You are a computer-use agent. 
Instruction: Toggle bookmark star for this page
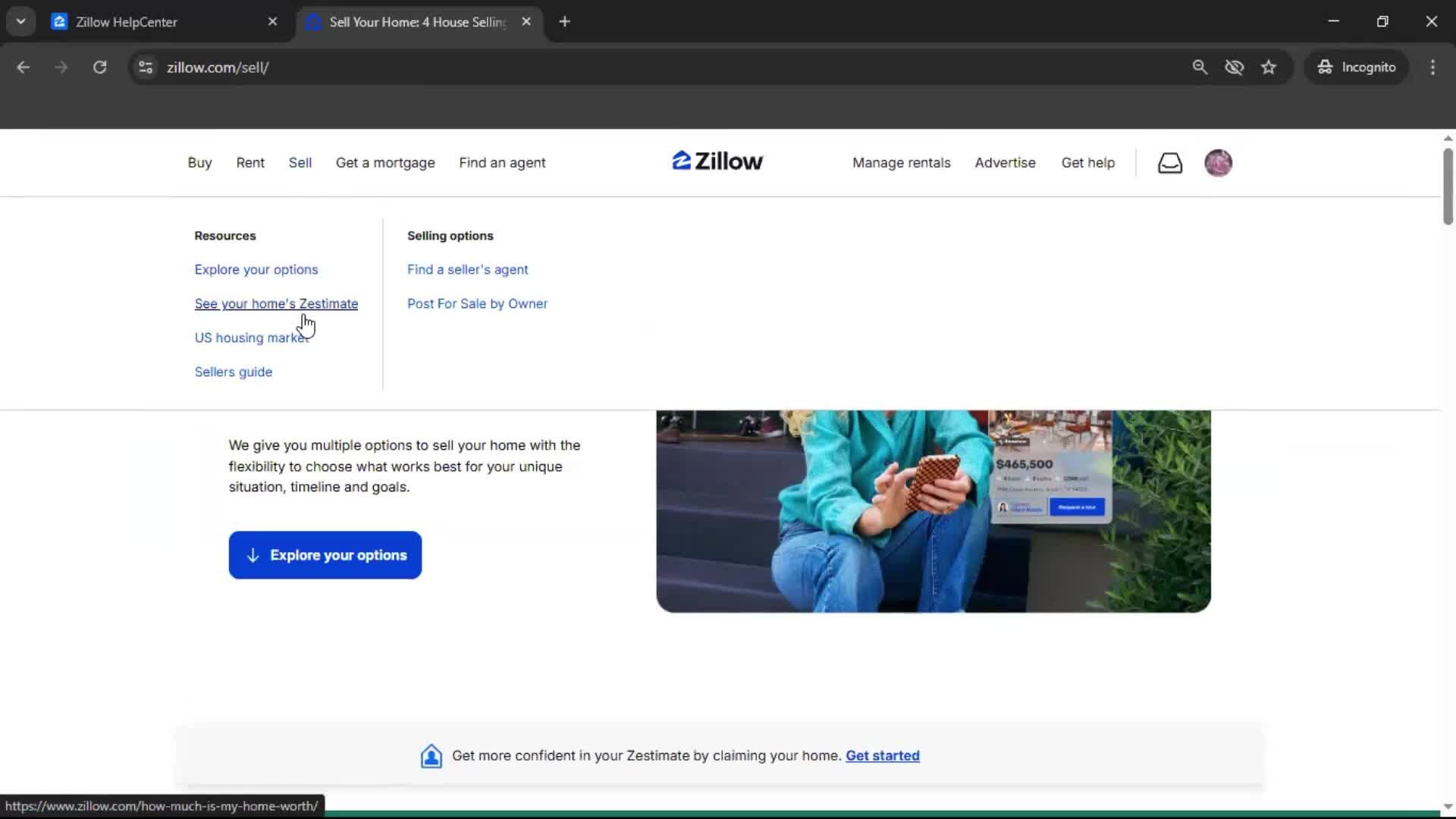1269,67
